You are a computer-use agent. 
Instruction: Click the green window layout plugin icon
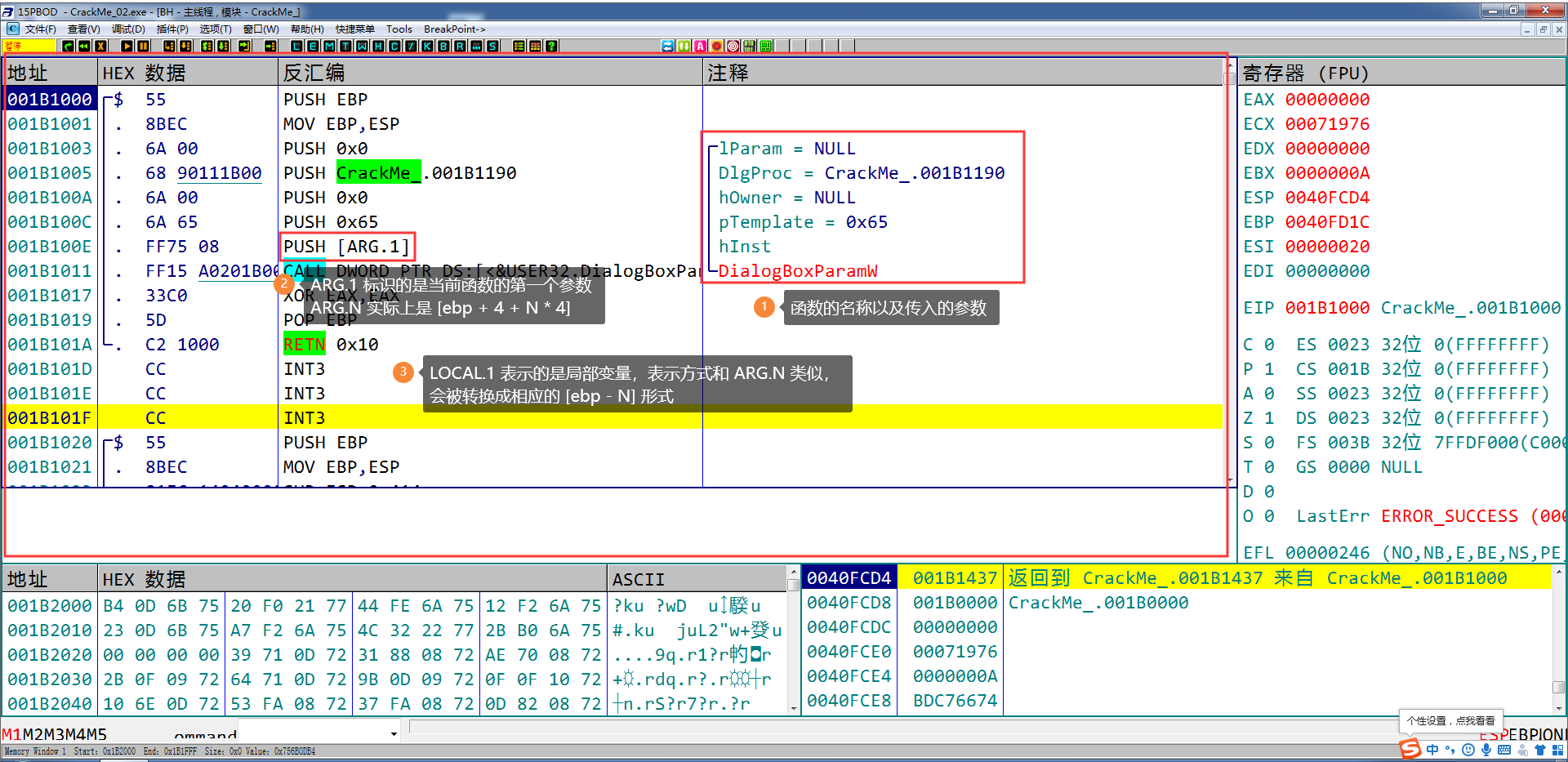[x=765, y=46]
